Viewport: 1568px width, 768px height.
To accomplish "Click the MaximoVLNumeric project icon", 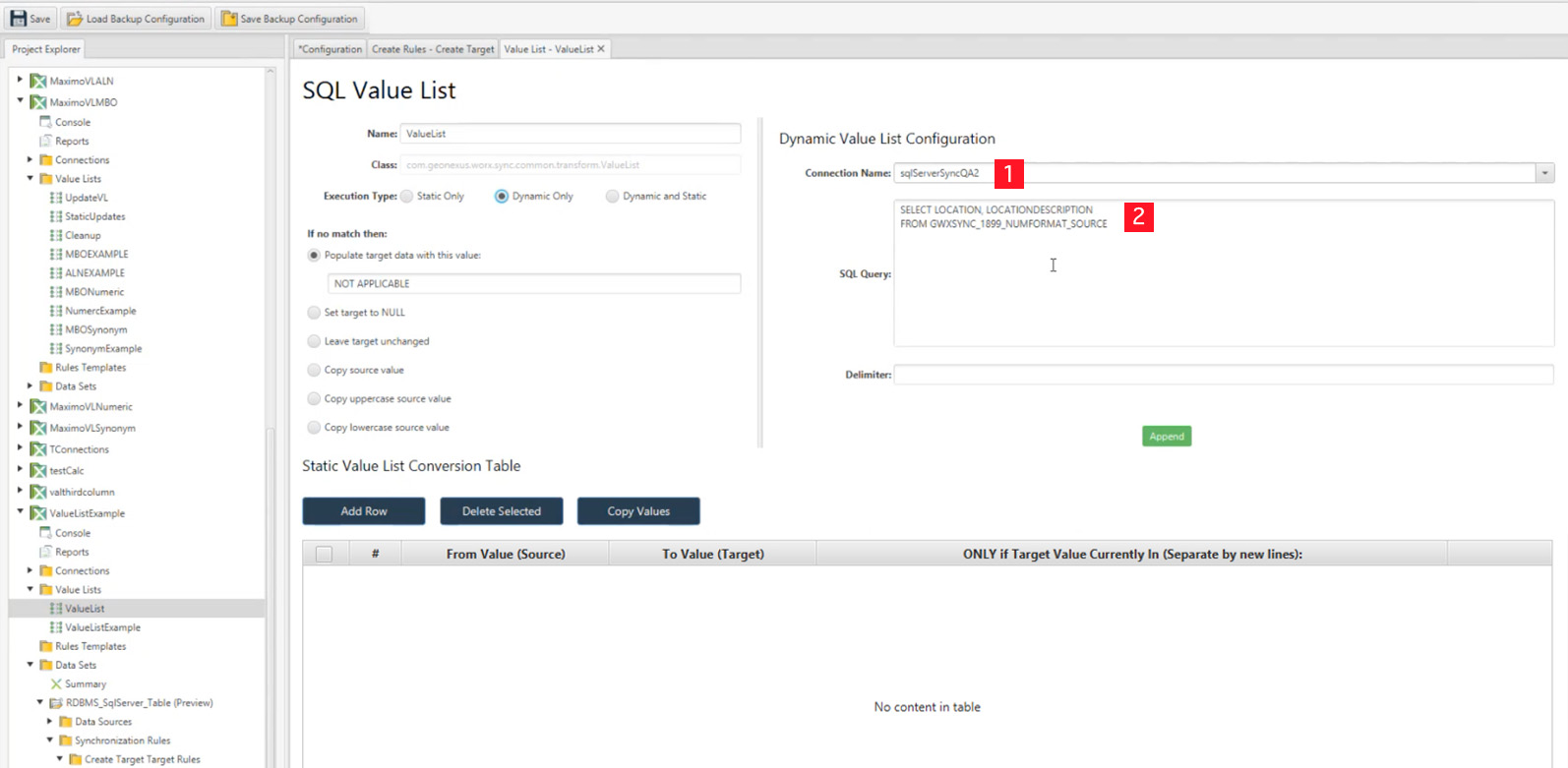I will [x=38, y=406].
